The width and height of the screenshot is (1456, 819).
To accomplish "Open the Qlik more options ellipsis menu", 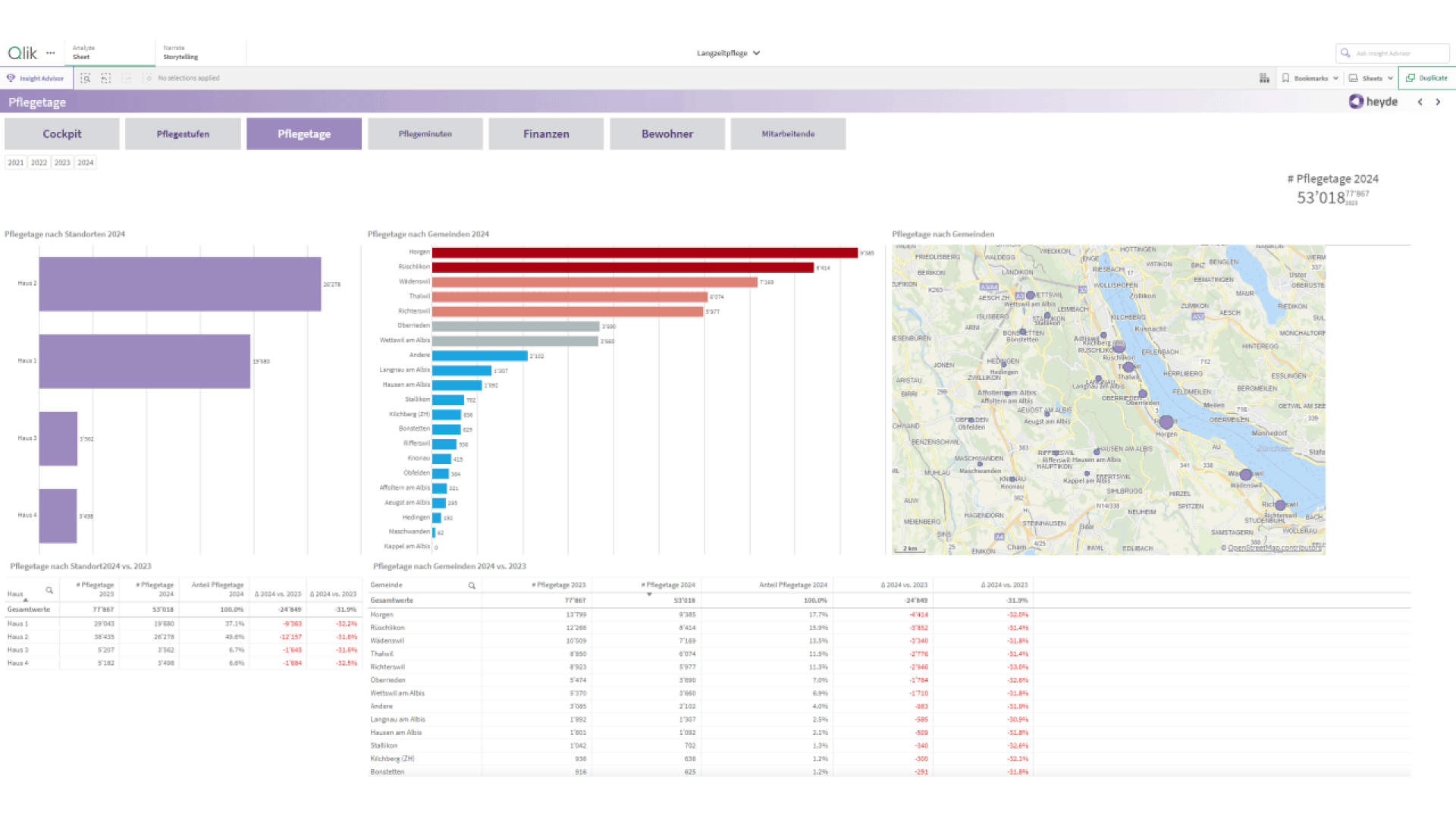I will 51,53.
